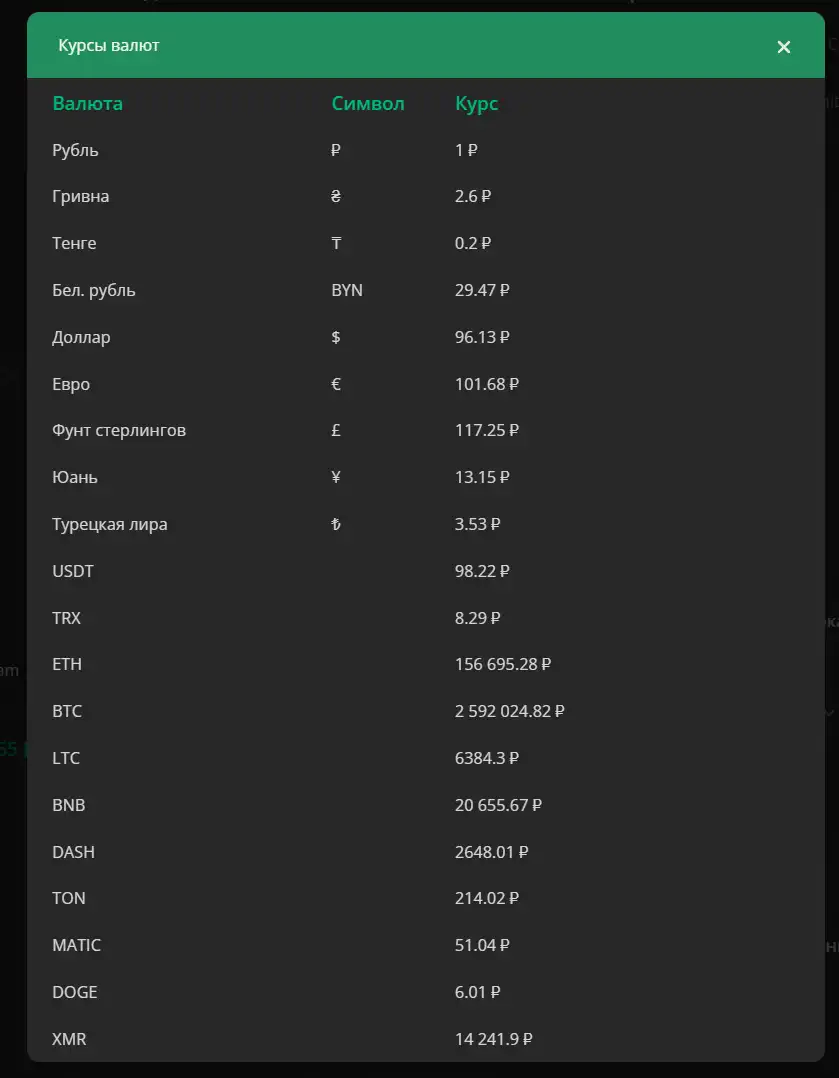839x1078 pixels.
Task: Close the Курсы валют dialog
Action: [783, 47]
